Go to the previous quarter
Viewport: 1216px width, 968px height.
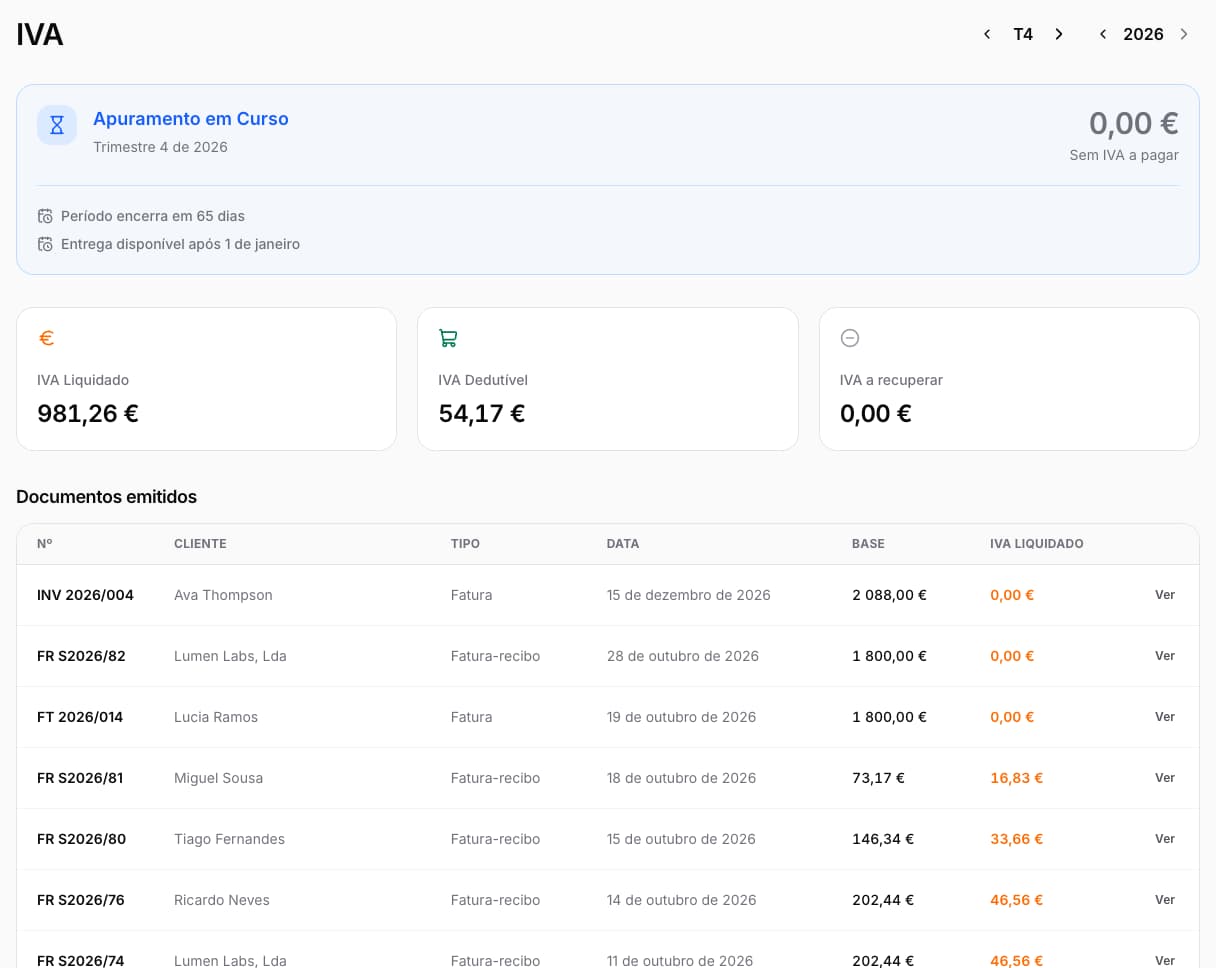987,34
